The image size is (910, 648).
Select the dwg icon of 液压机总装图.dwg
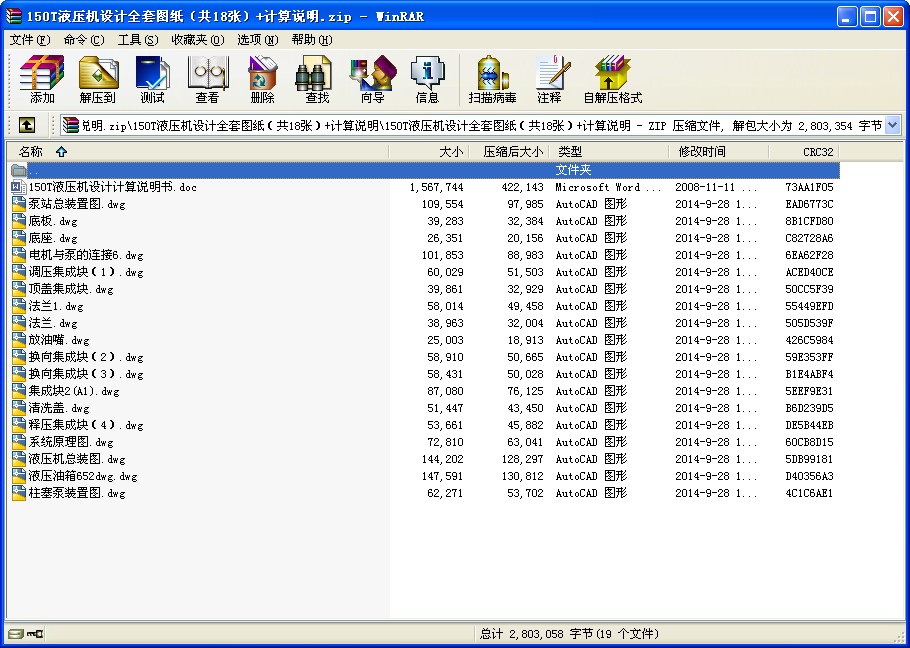coord(19,459)
